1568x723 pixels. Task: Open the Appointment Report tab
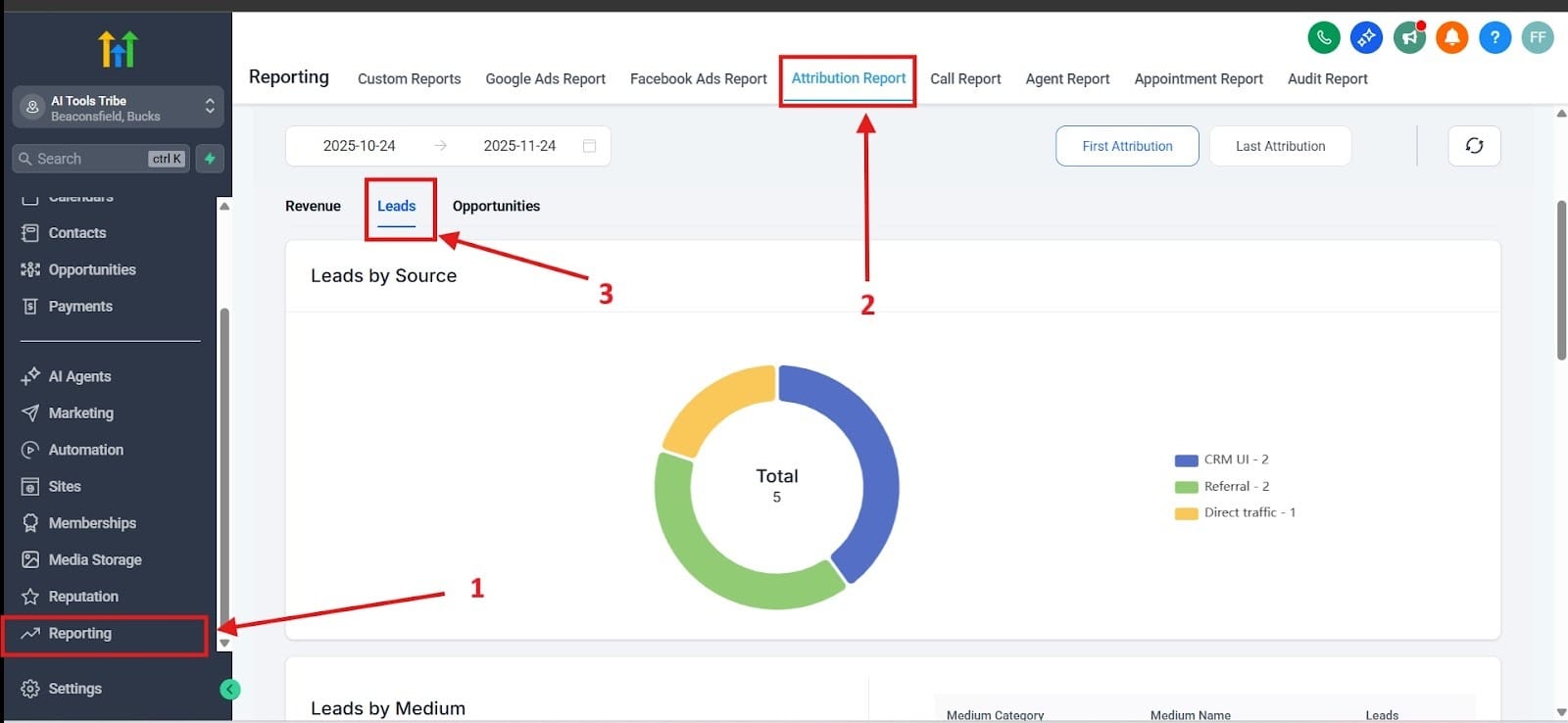[1199, 78]
